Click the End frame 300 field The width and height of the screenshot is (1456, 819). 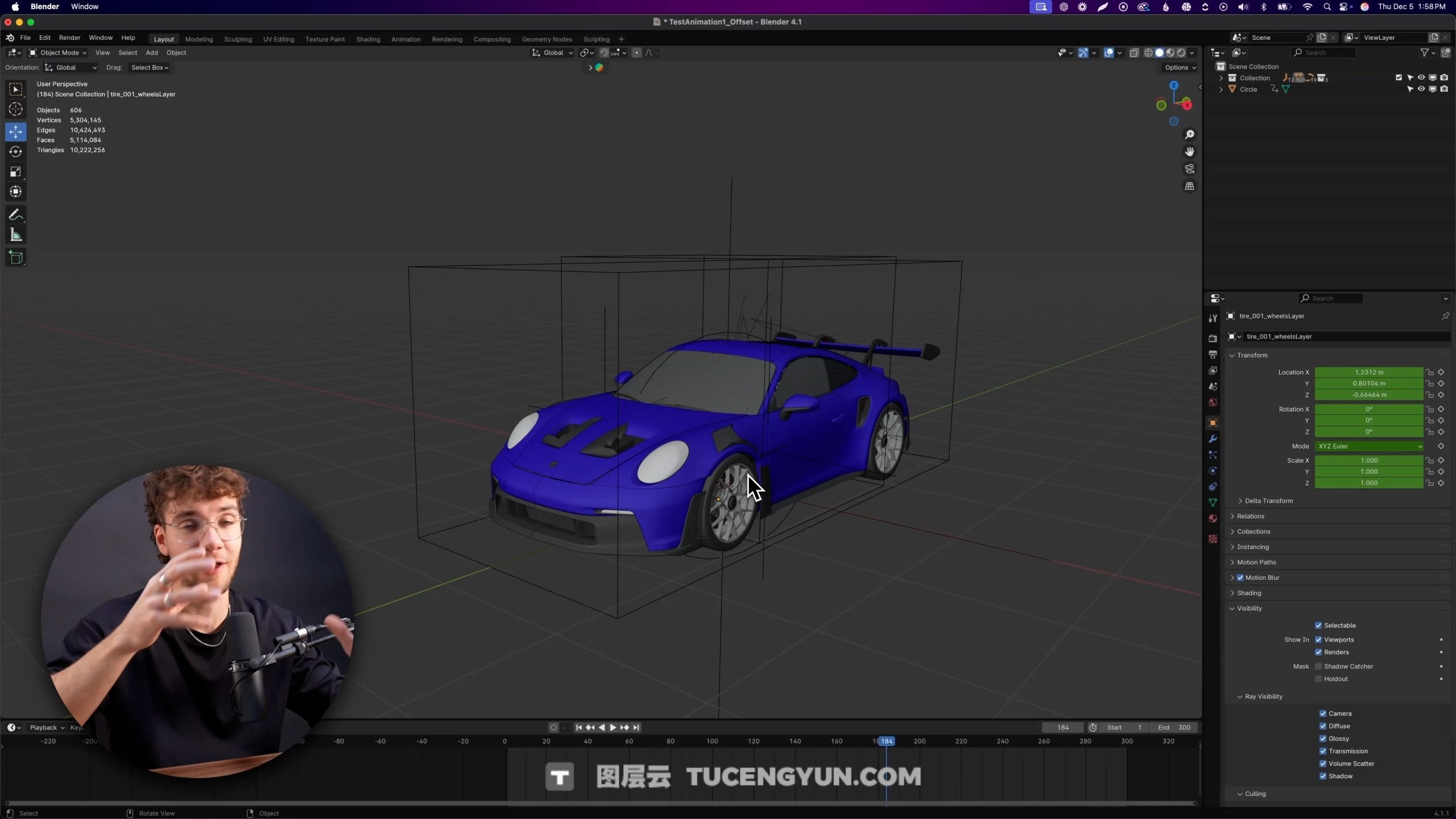[1174, 727]
